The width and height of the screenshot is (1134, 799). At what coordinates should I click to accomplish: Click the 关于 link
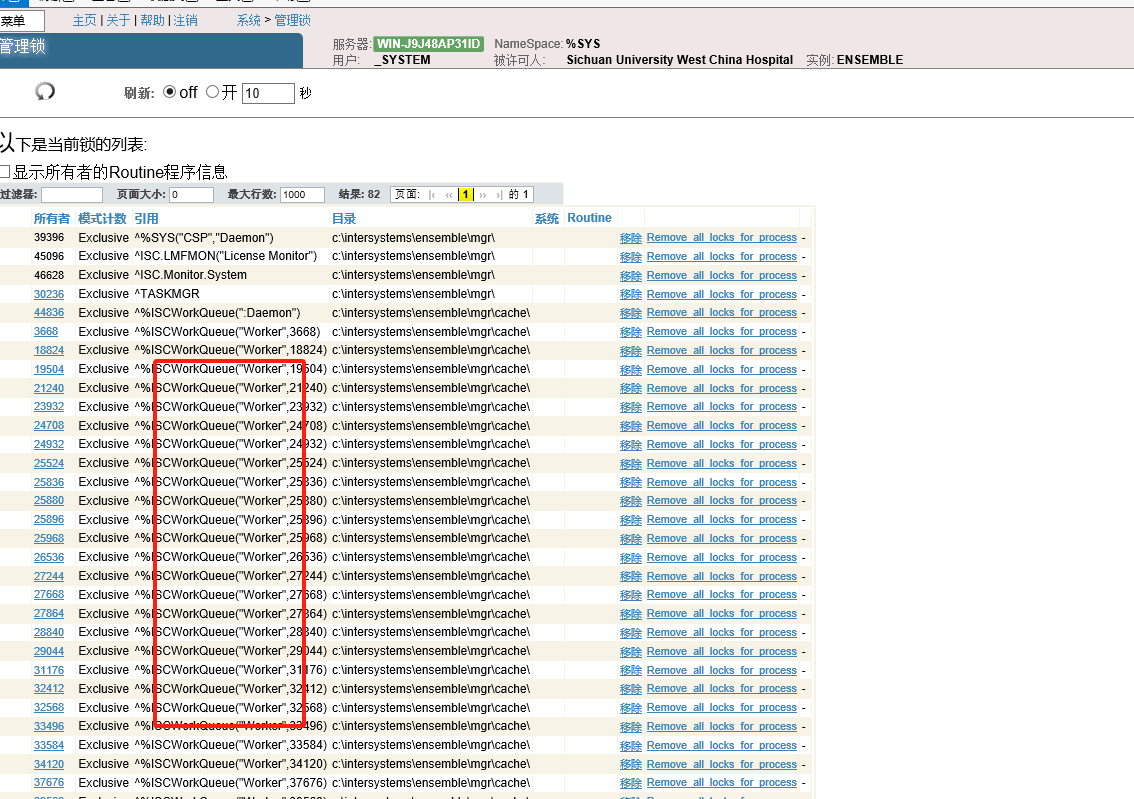pyautogui.click(x=117, y=19)
